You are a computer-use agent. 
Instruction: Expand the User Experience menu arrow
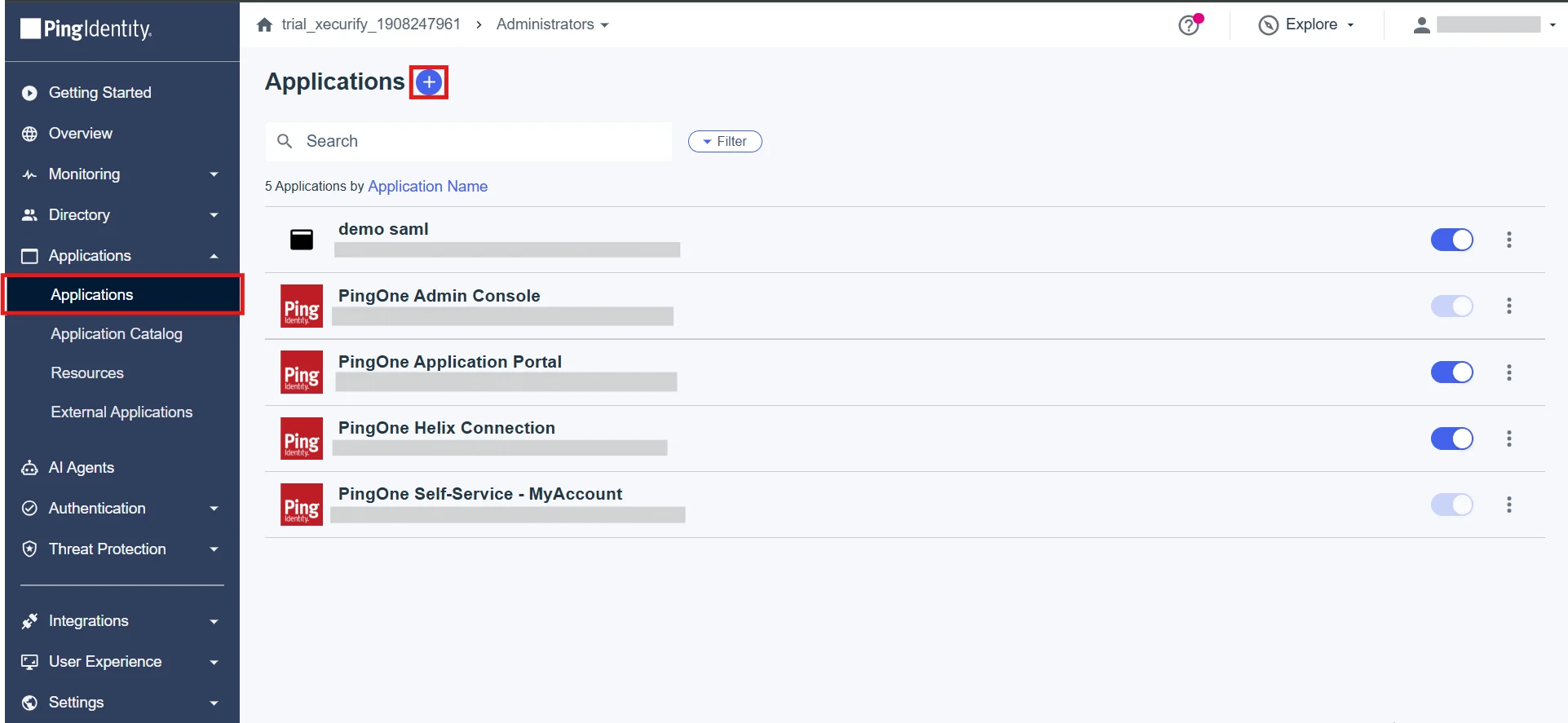(x=214, y=662)
